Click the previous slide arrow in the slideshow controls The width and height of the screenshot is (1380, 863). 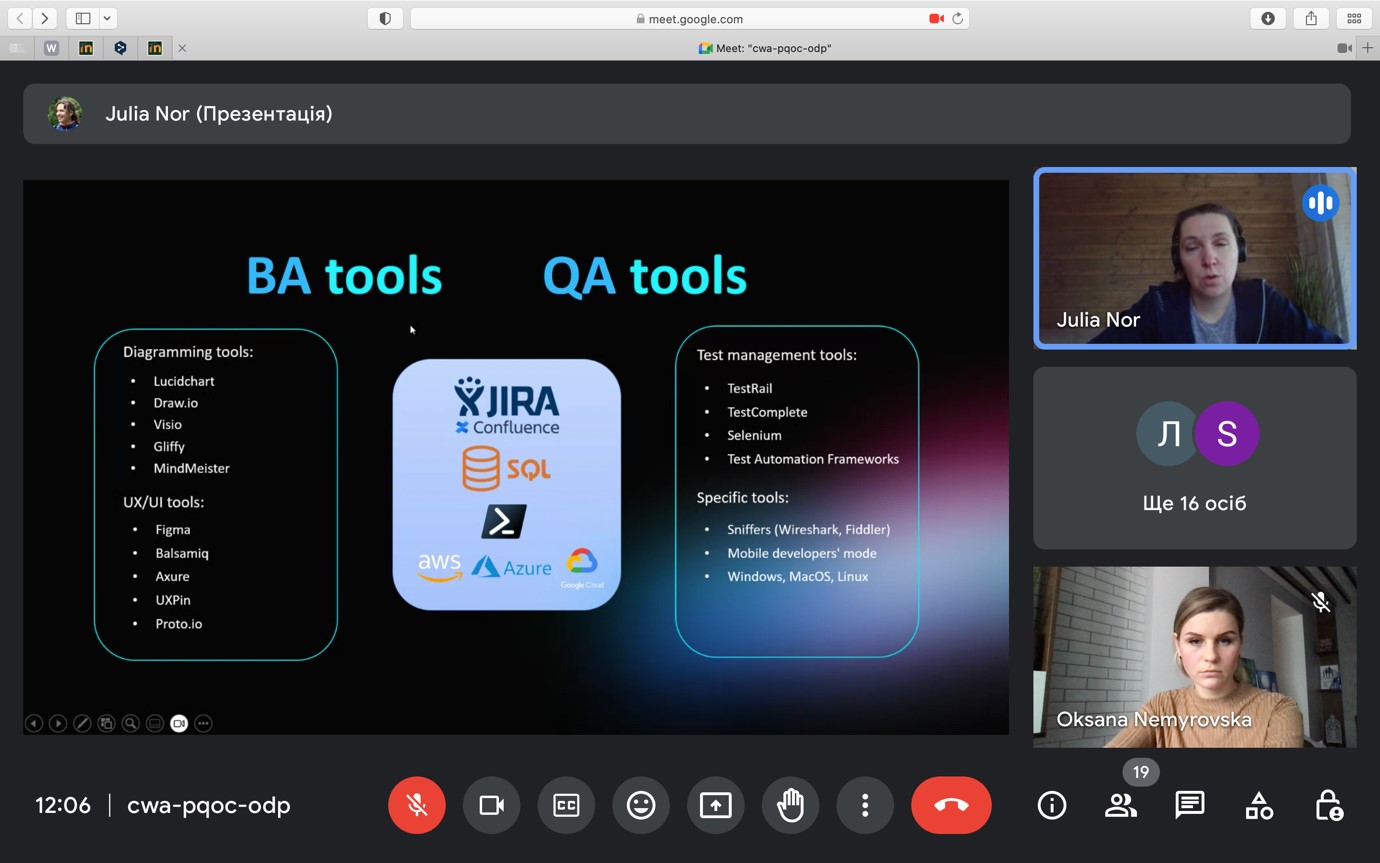(x=34, y=723)
